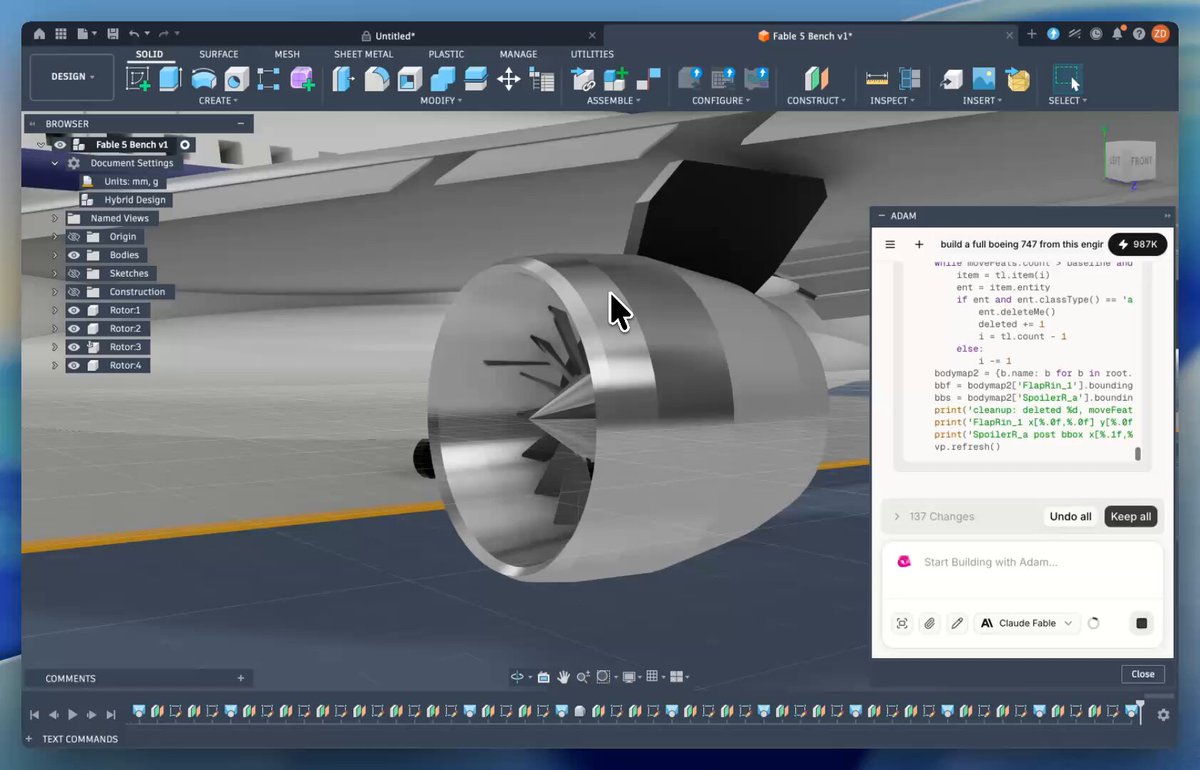Click the attach paperclip icon in ADAM

point(929,623)
